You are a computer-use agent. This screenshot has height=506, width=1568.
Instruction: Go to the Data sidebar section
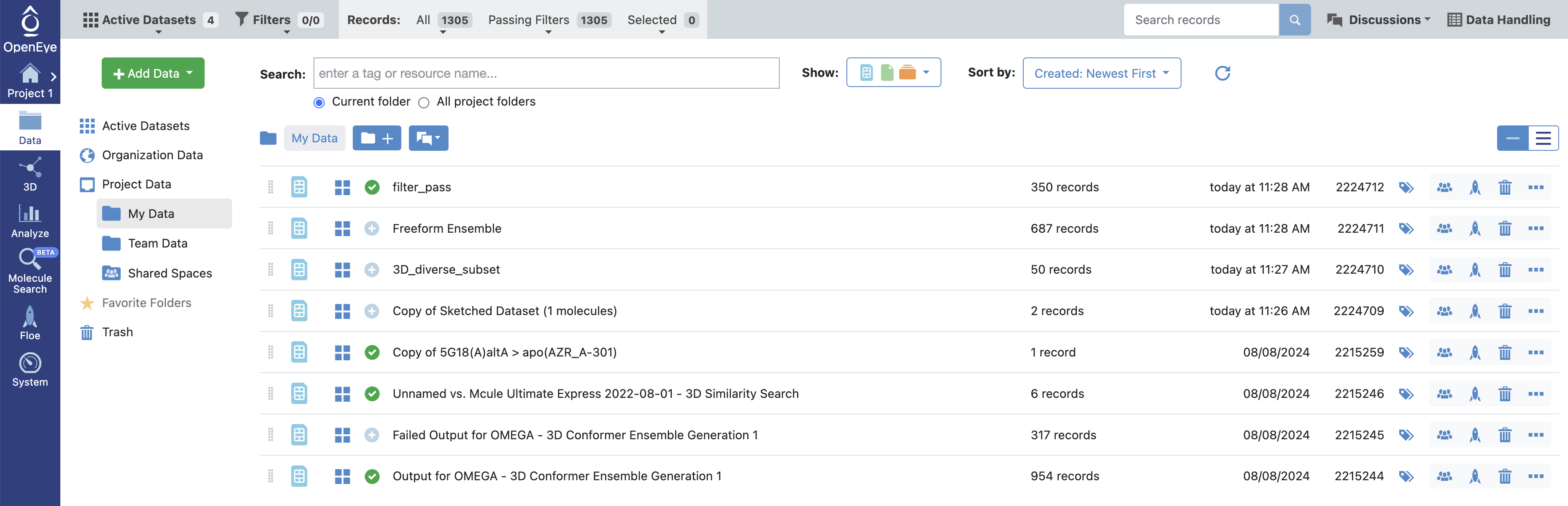30,128
